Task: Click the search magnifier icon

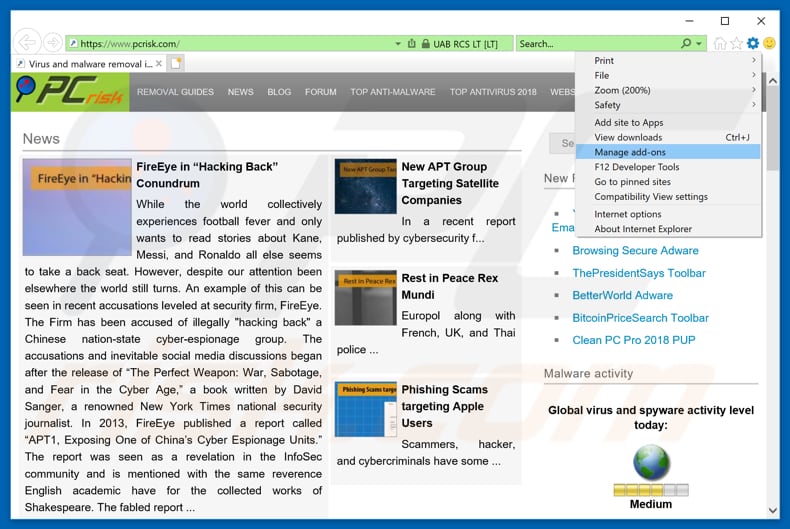Action: pyautogui.click(x=686, y=43)
